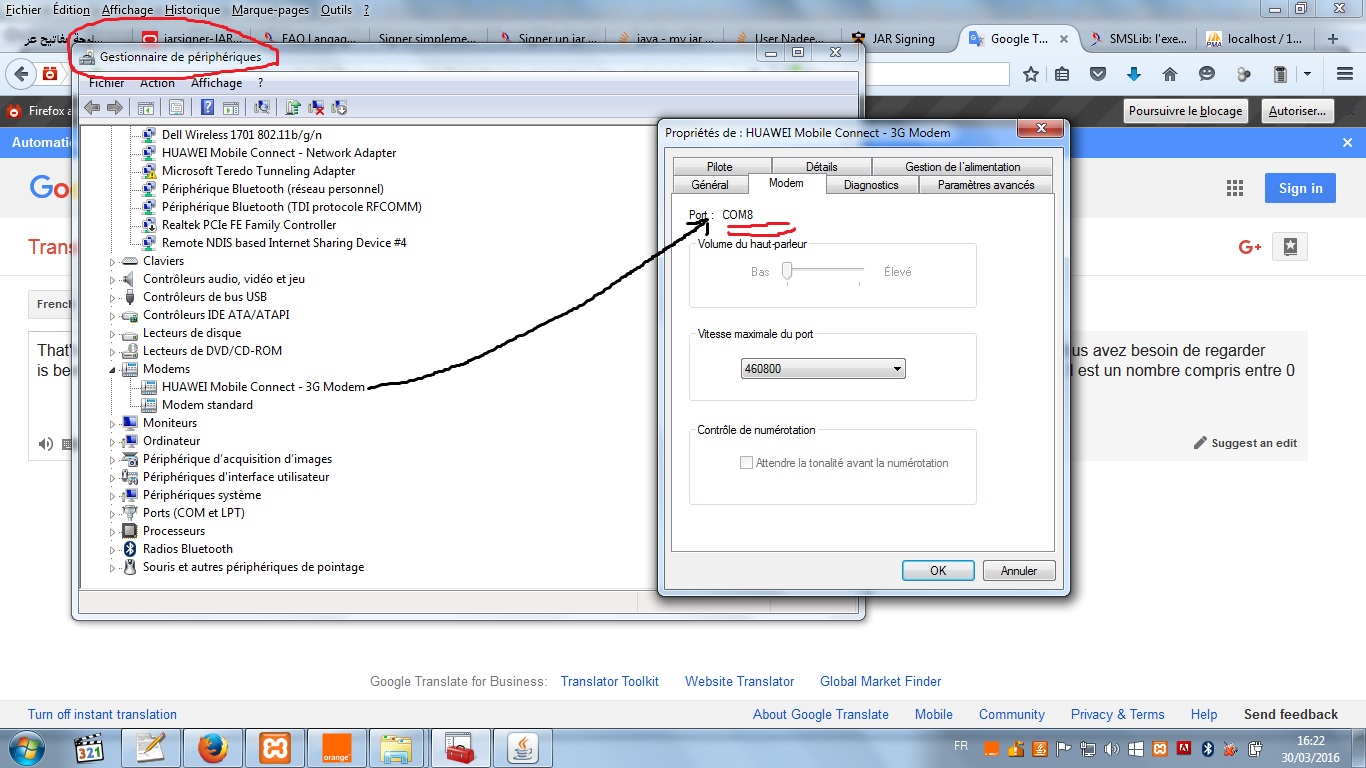The width and height of the screenshot is (1366, 768).
Task: Select the Modem standard device
Action: click(x=207, y=405)
